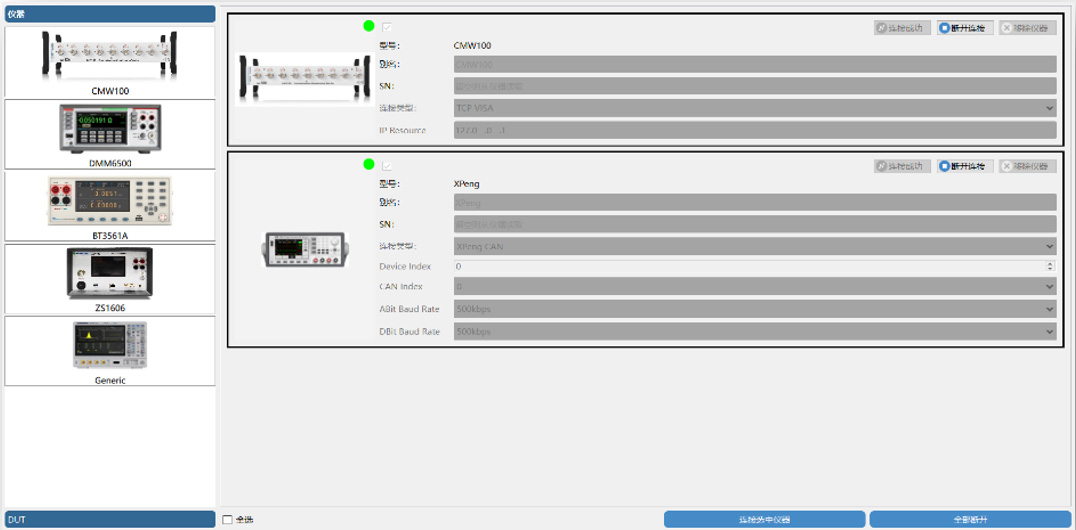The height and width of the screenshot is (530, 1076).
Task: Open the 仪器 instruments section header
Action: (110, 14)
